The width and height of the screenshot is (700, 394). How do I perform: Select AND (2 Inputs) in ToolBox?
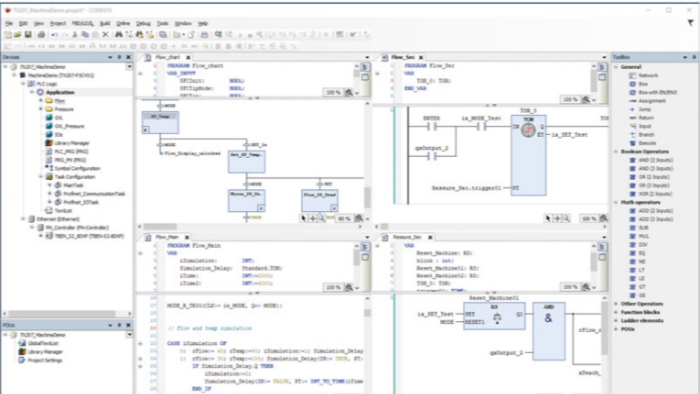[651, 160]
